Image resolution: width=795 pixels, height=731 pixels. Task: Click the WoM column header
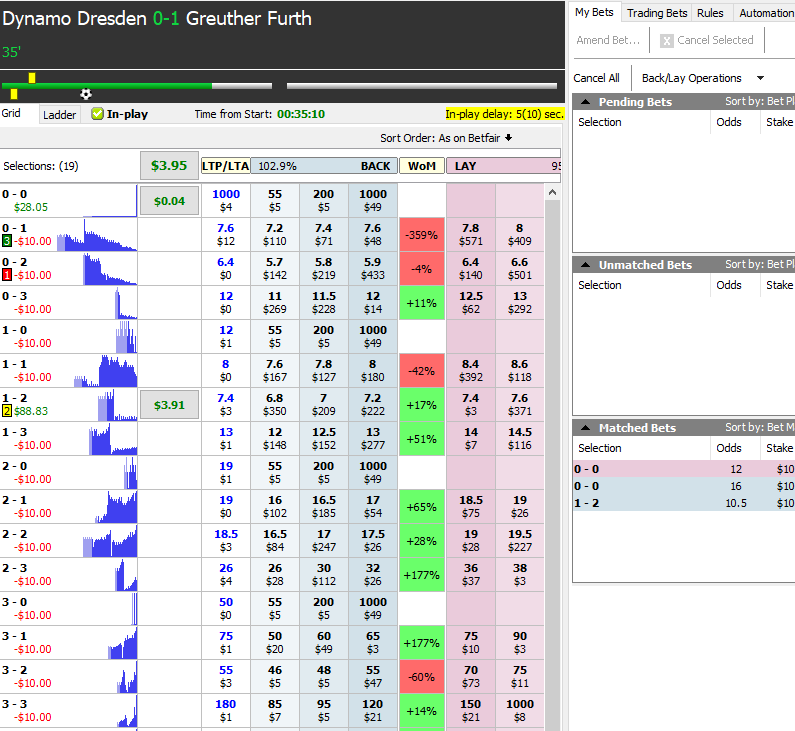click(x=422, y=166)
